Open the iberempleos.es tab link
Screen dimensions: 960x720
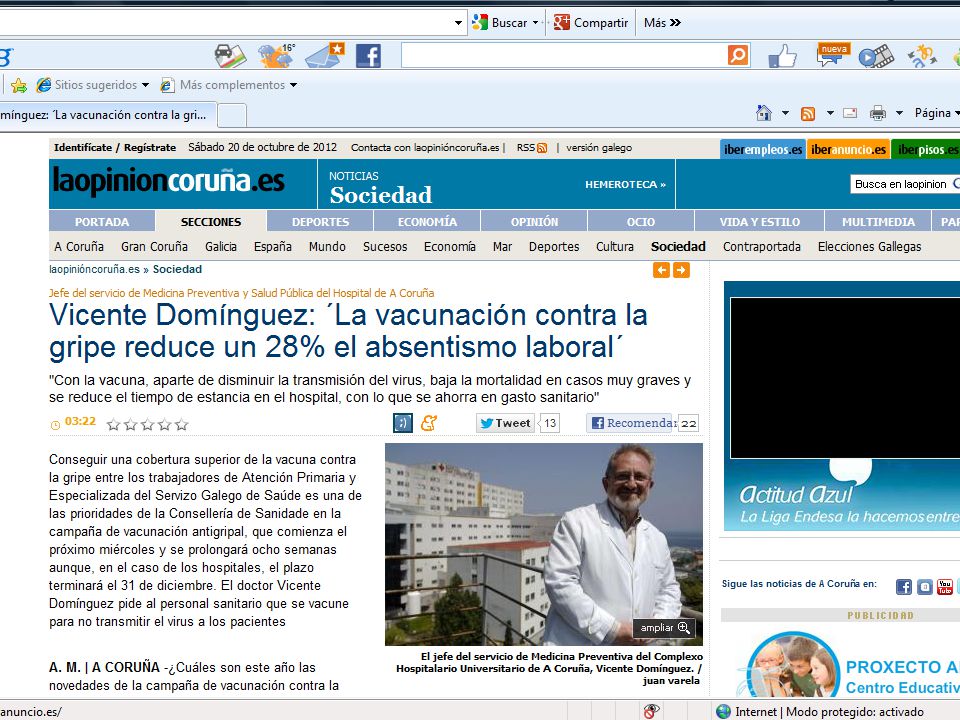click(763, 149)
